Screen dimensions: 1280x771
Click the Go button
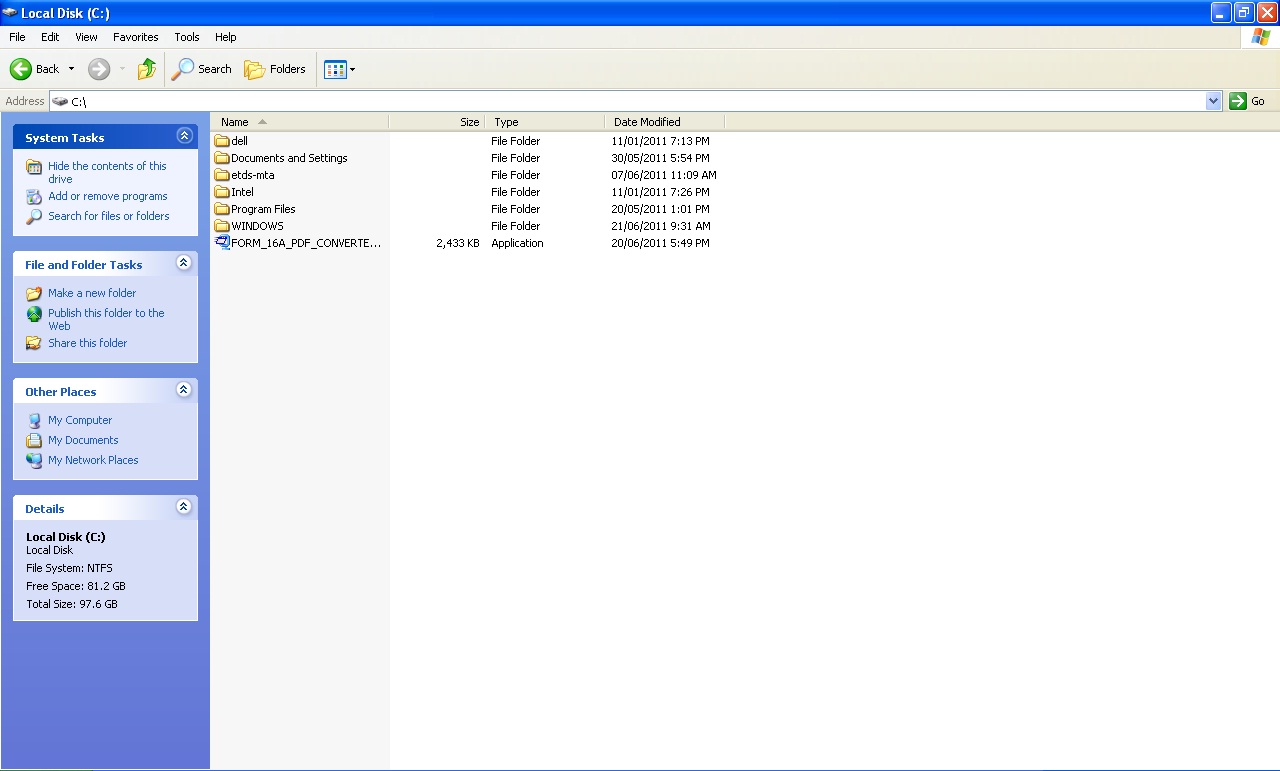click(1247, 101)
